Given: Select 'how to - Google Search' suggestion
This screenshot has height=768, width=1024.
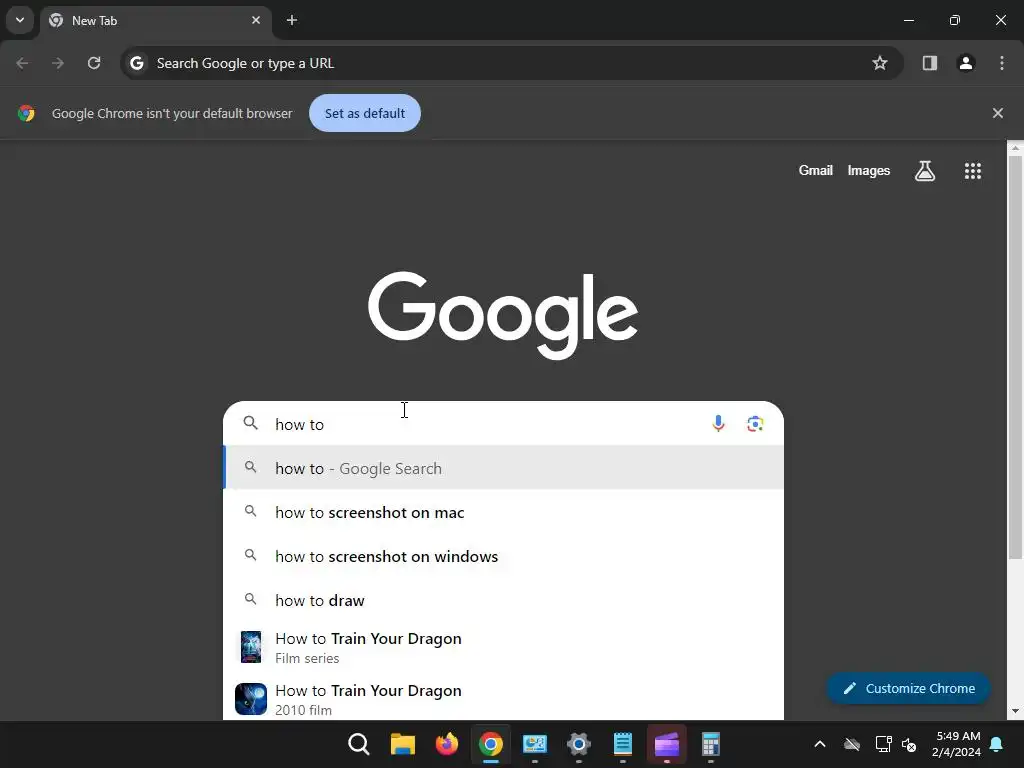Looking at the screenshot, I should coord(504,468).
